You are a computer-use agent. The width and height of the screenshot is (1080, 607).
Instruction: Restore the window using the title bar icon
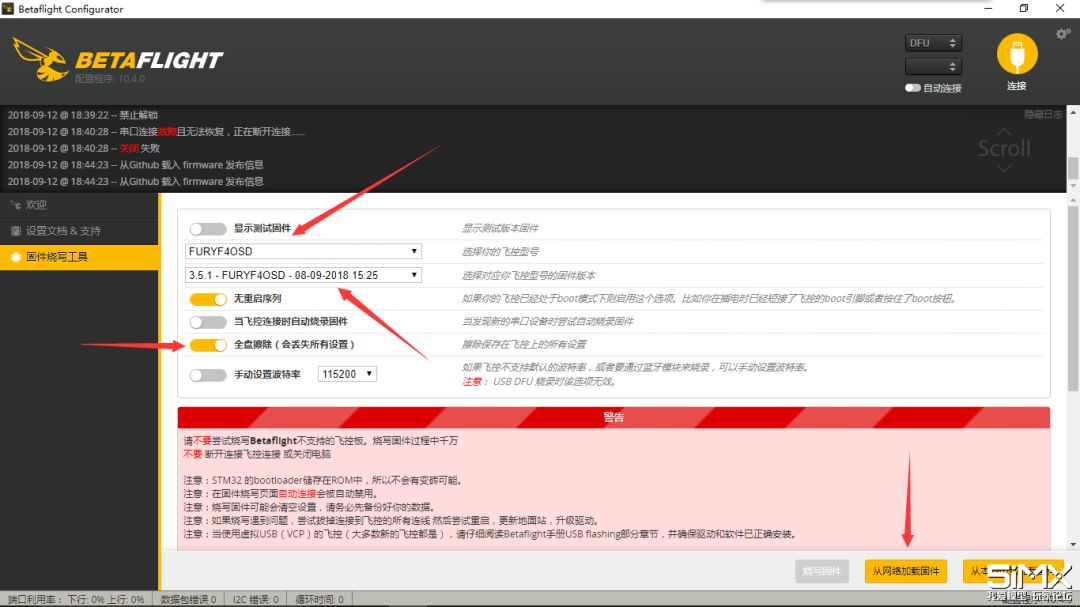point(1023,9)
